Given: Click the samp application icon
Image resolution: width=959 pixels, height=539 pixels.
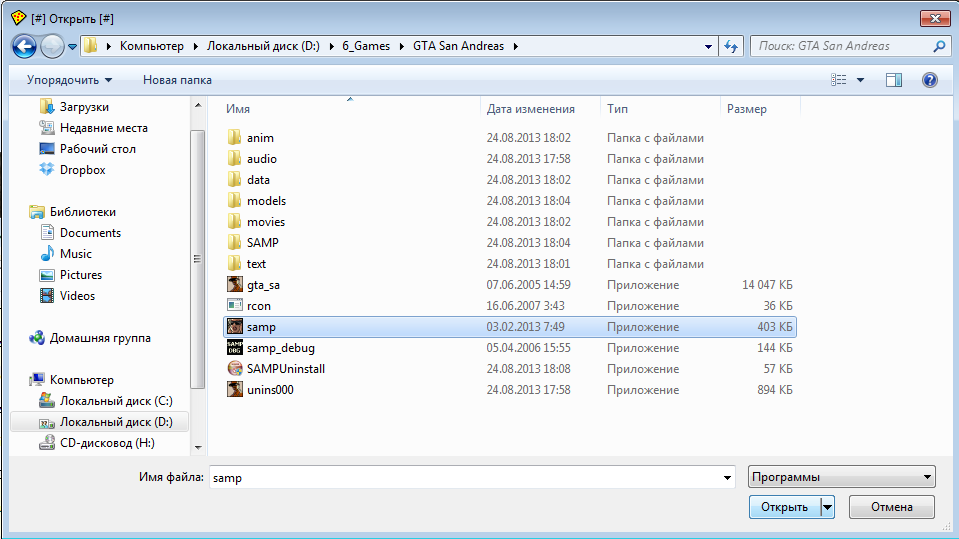Looking at the screenshot, I should pyautogui.click(x=234, y=327).
